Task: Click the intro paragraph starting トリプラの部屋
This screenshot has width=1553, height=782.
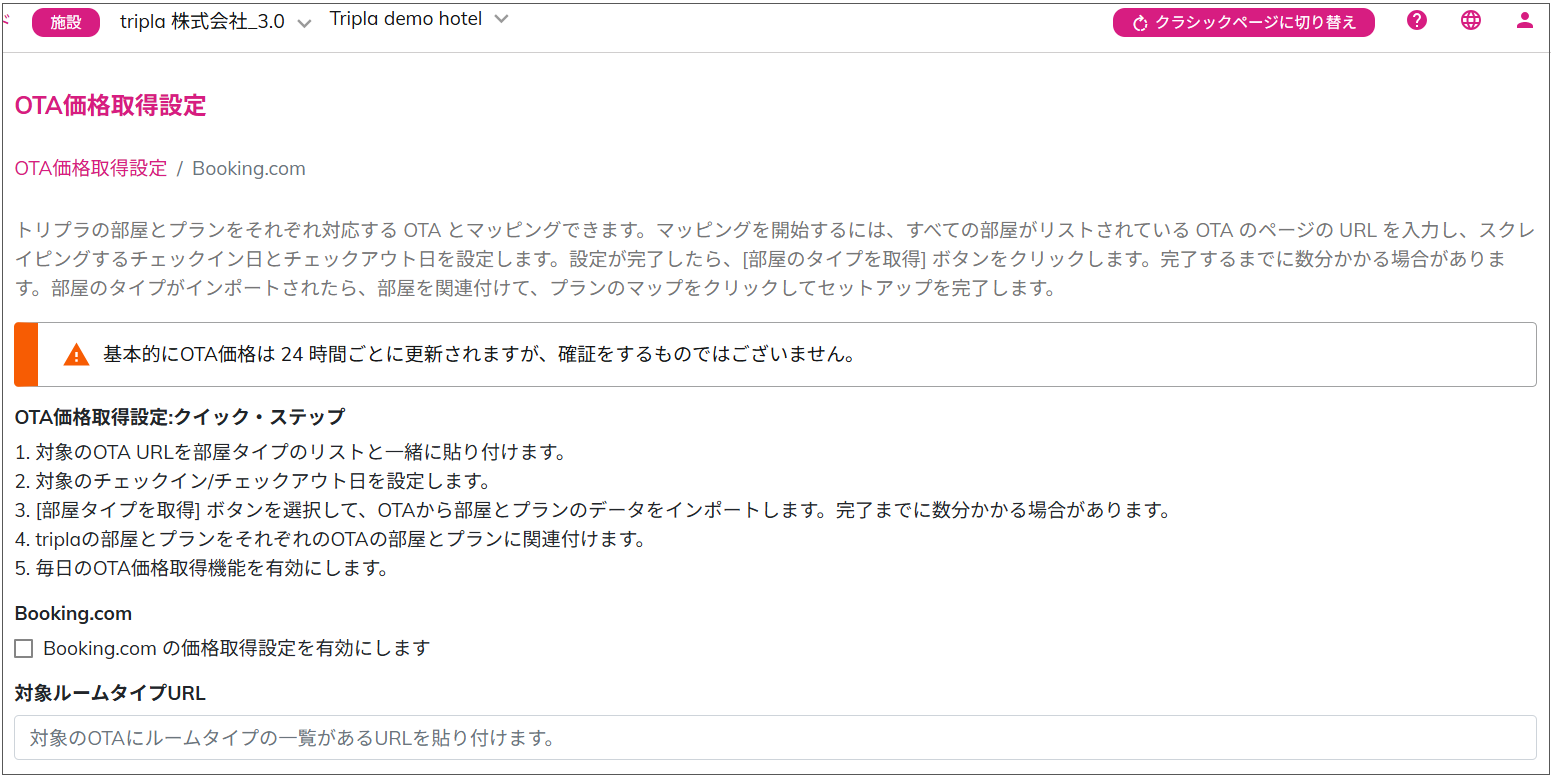Action: tap(775, 259)
